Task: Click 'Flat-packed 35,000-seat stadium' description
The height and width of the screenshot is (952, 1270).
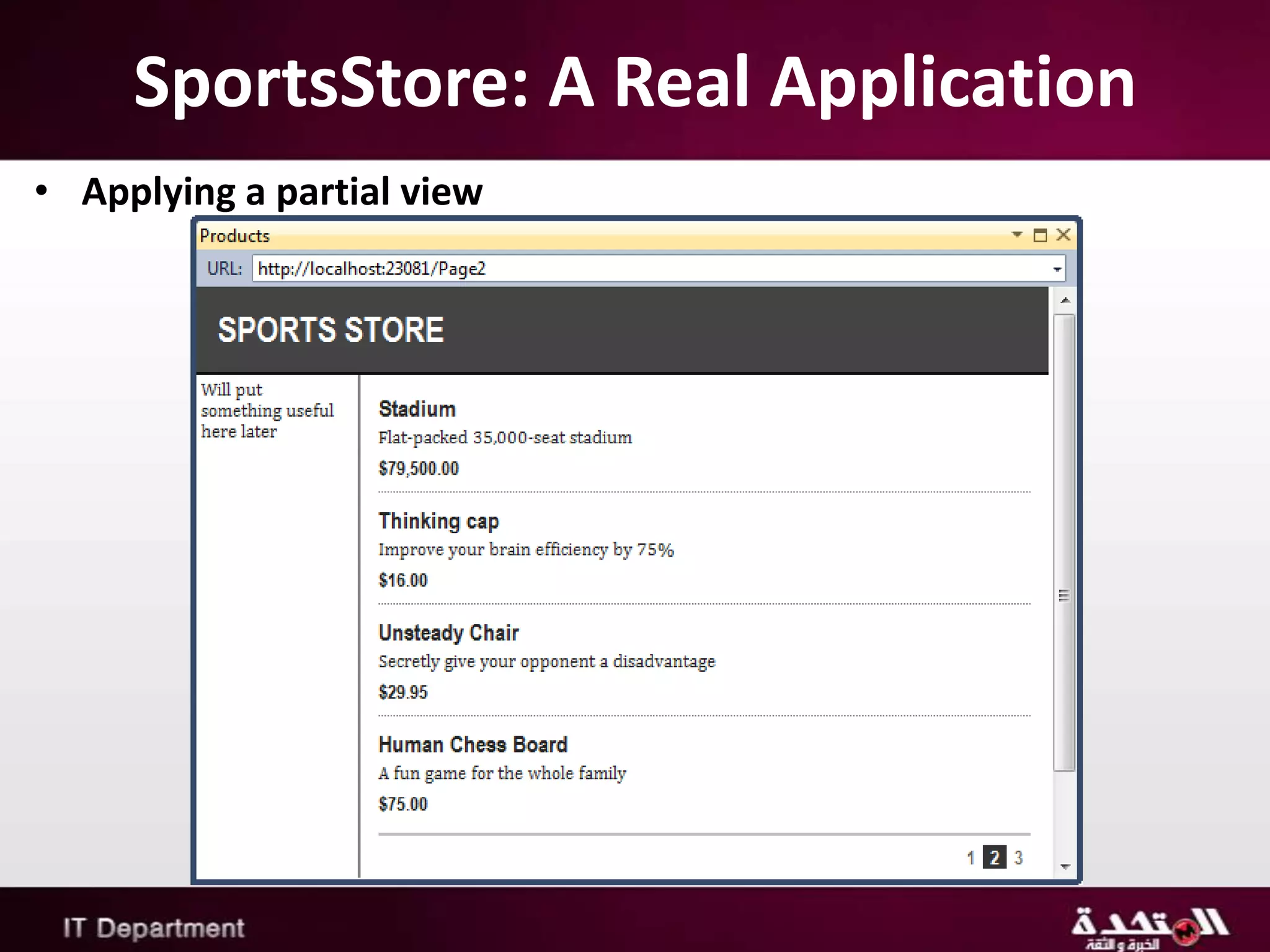Action: [x=505, y=438]
